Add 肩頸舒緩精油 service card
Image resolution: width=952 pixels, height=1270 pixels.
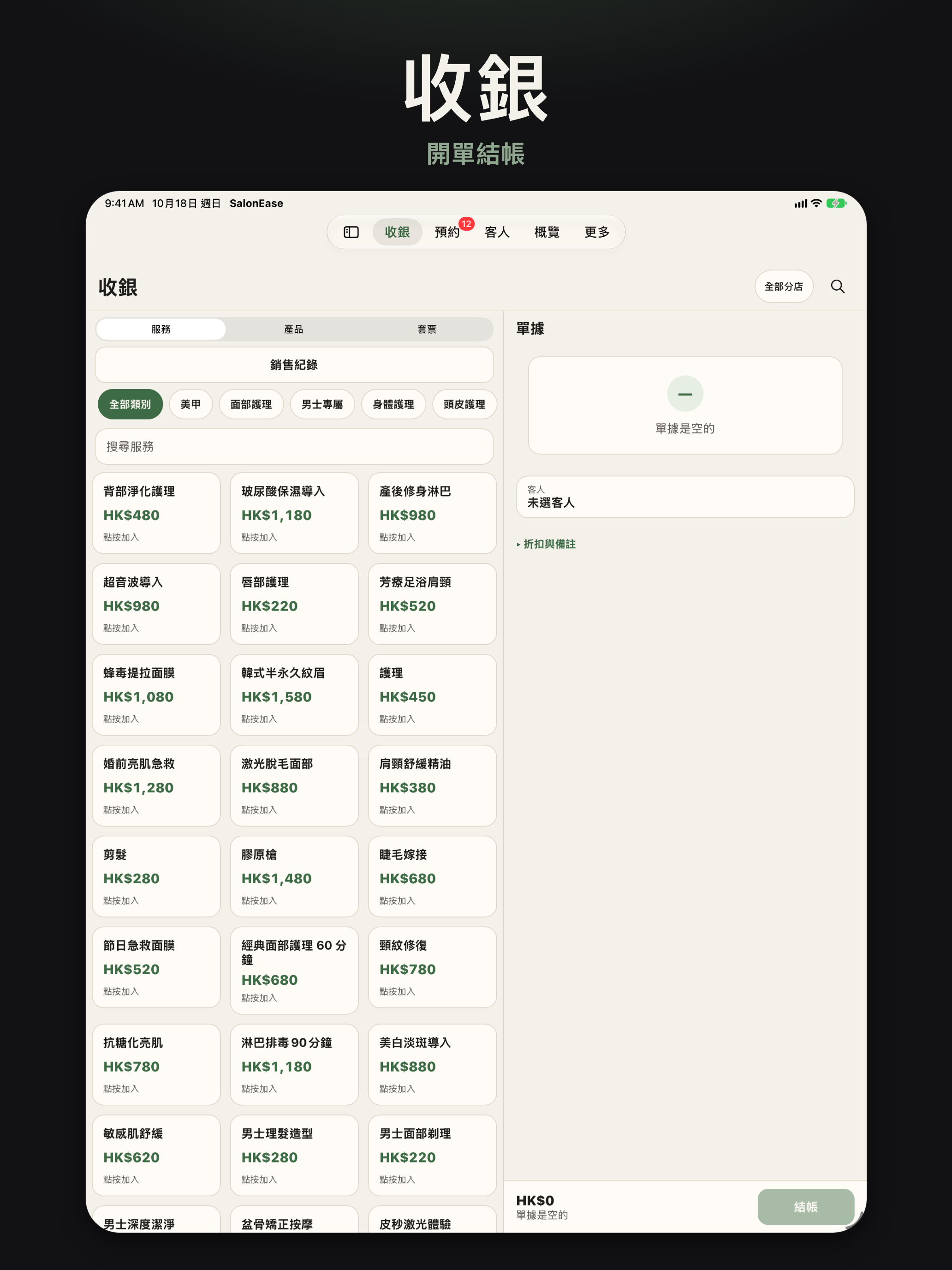[433, 785]
